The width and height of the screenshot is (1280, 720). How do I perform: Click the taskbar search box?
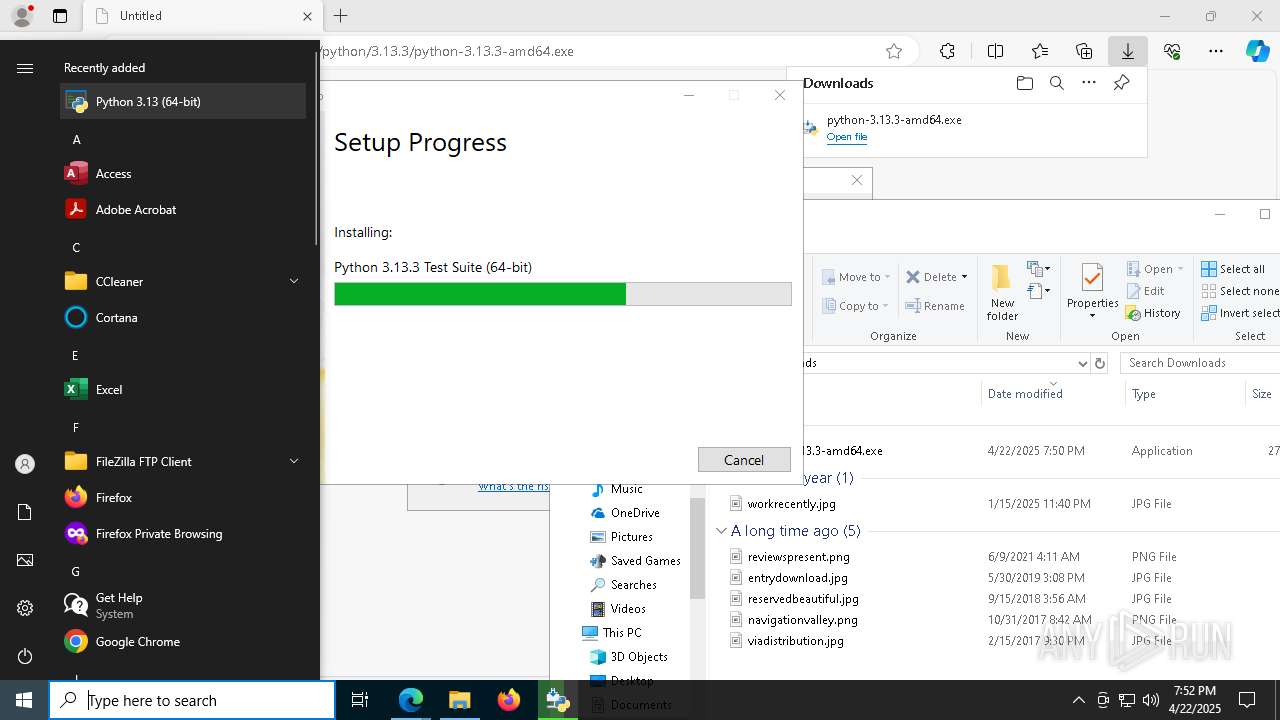(192, 700)
